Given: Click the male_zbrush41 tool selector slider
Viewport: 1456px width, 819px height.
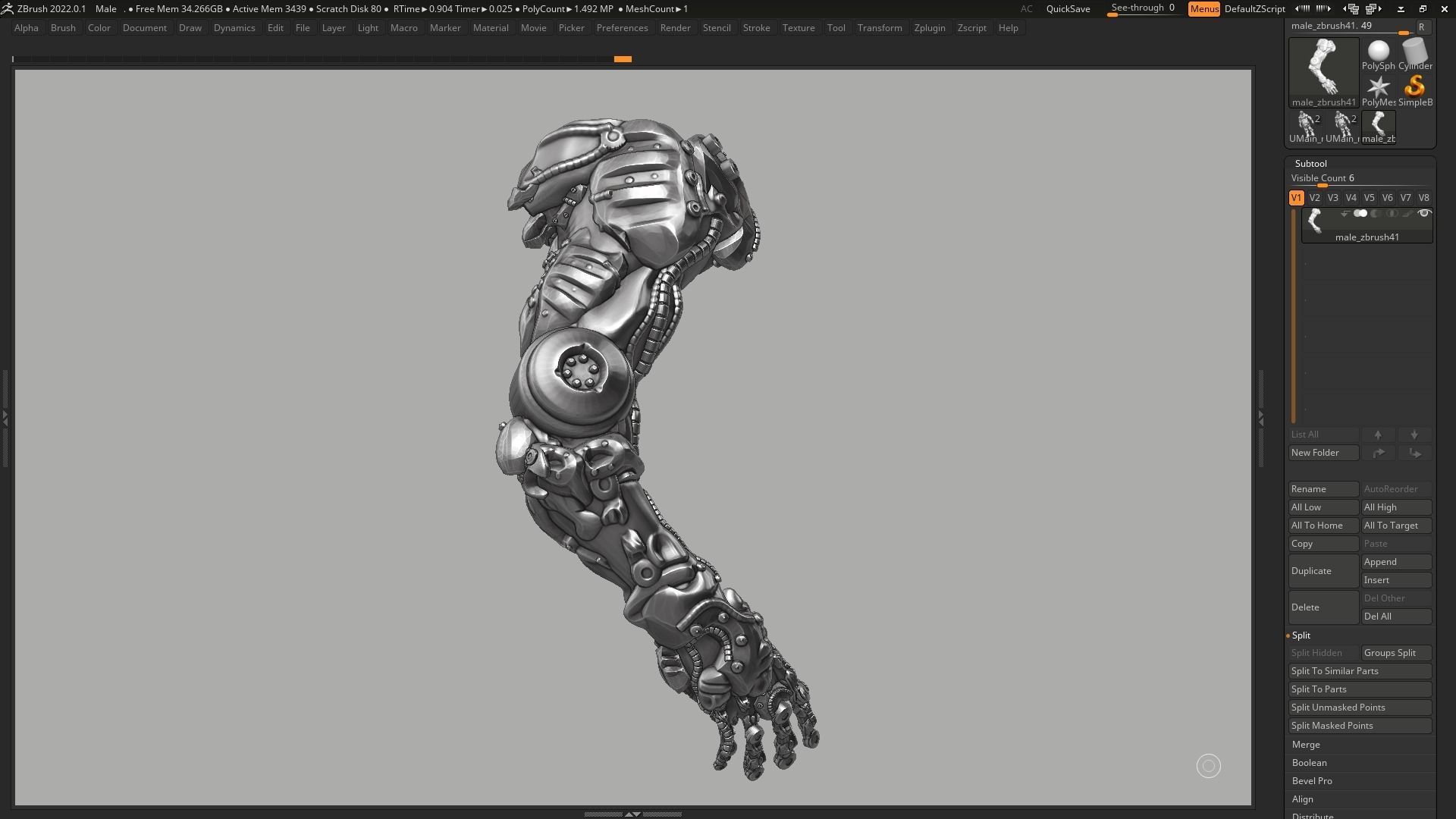Looking at the screenshot, I should (x=1351, y=27).
